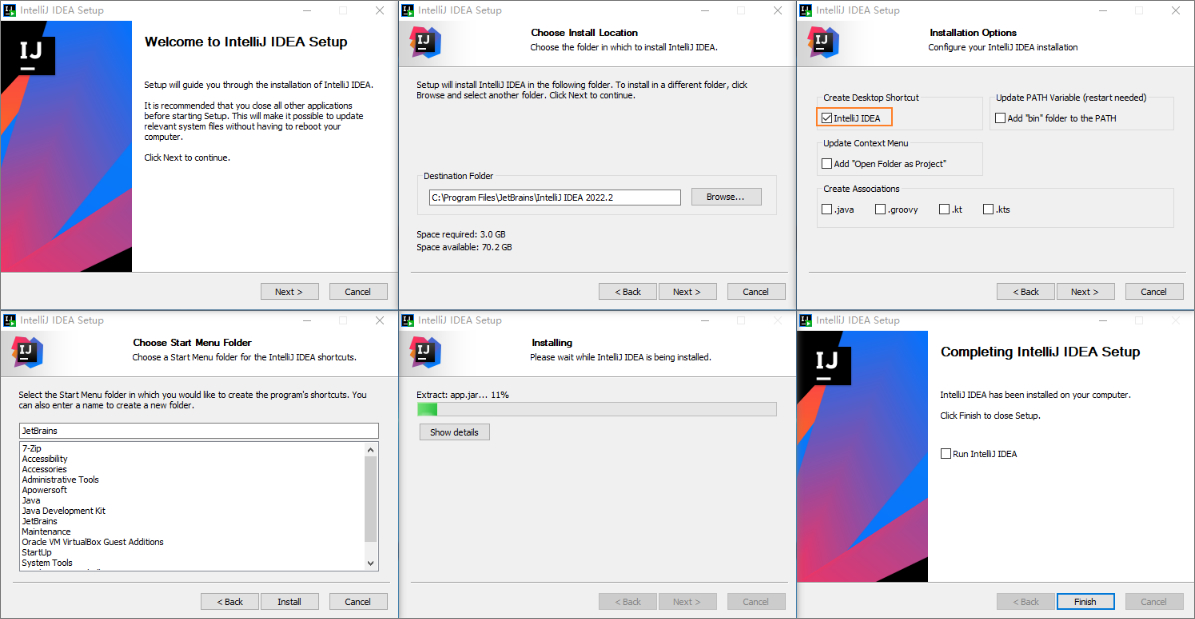The height and width of the screenshot is (619, 1195).
Task: Go Back from Choose Install Location window
Action: click(627, 291)
